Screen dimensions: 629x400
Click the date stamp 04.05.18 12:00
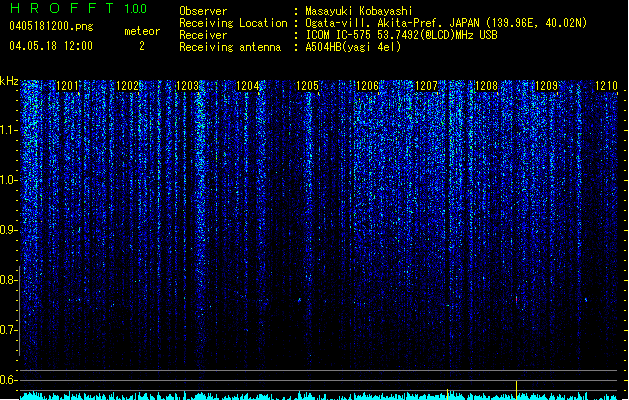pos(51,46)
